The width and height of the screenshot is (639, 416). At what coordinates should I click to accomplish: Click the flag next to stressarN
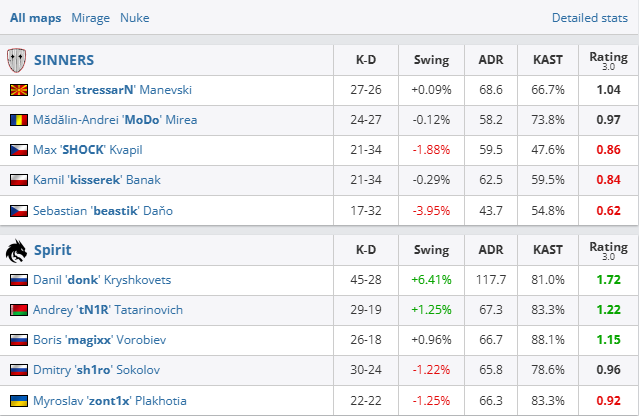(18, 90)
